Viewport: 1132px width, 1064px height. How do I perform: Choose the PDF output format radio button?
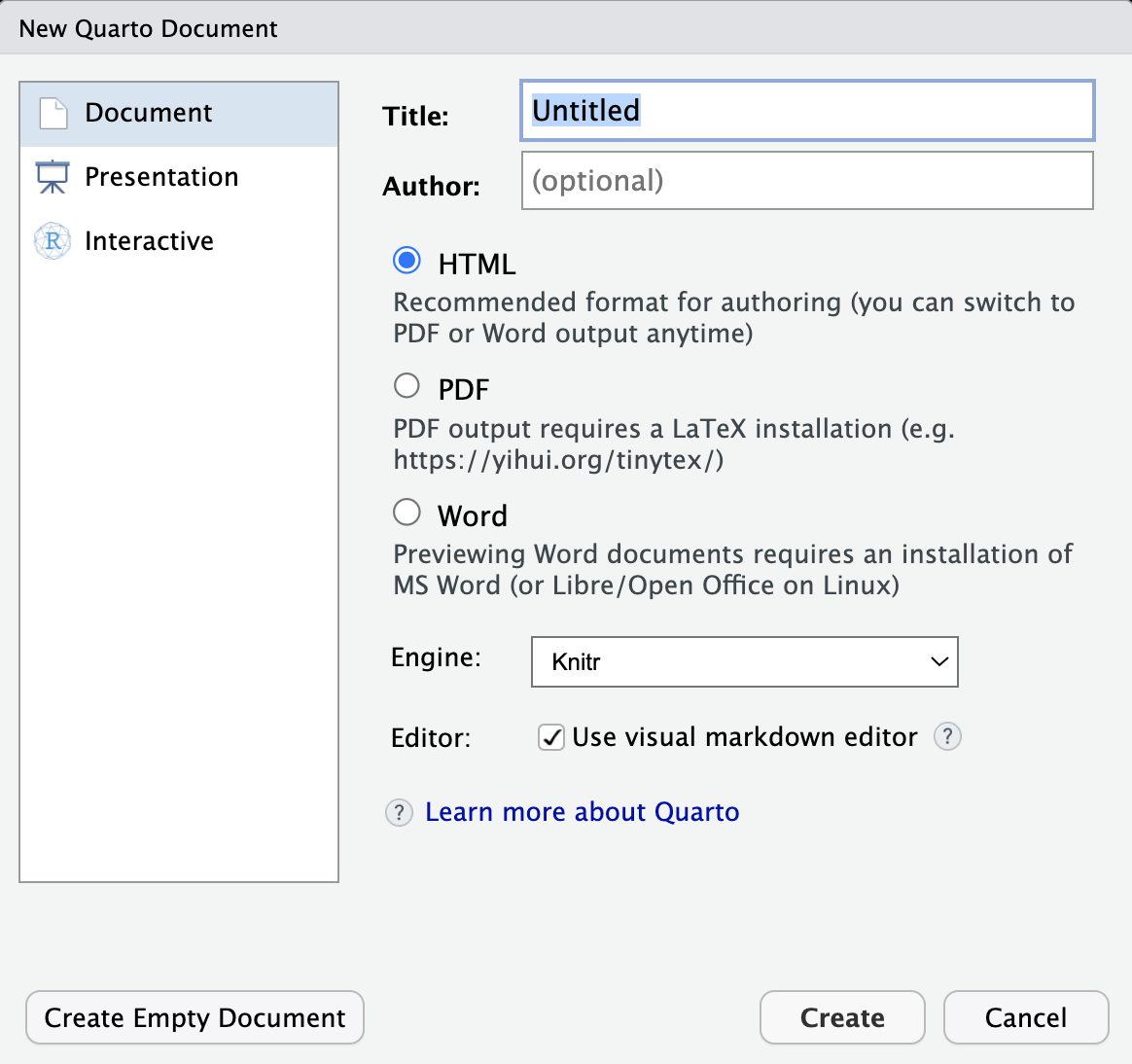coord(407,386)
